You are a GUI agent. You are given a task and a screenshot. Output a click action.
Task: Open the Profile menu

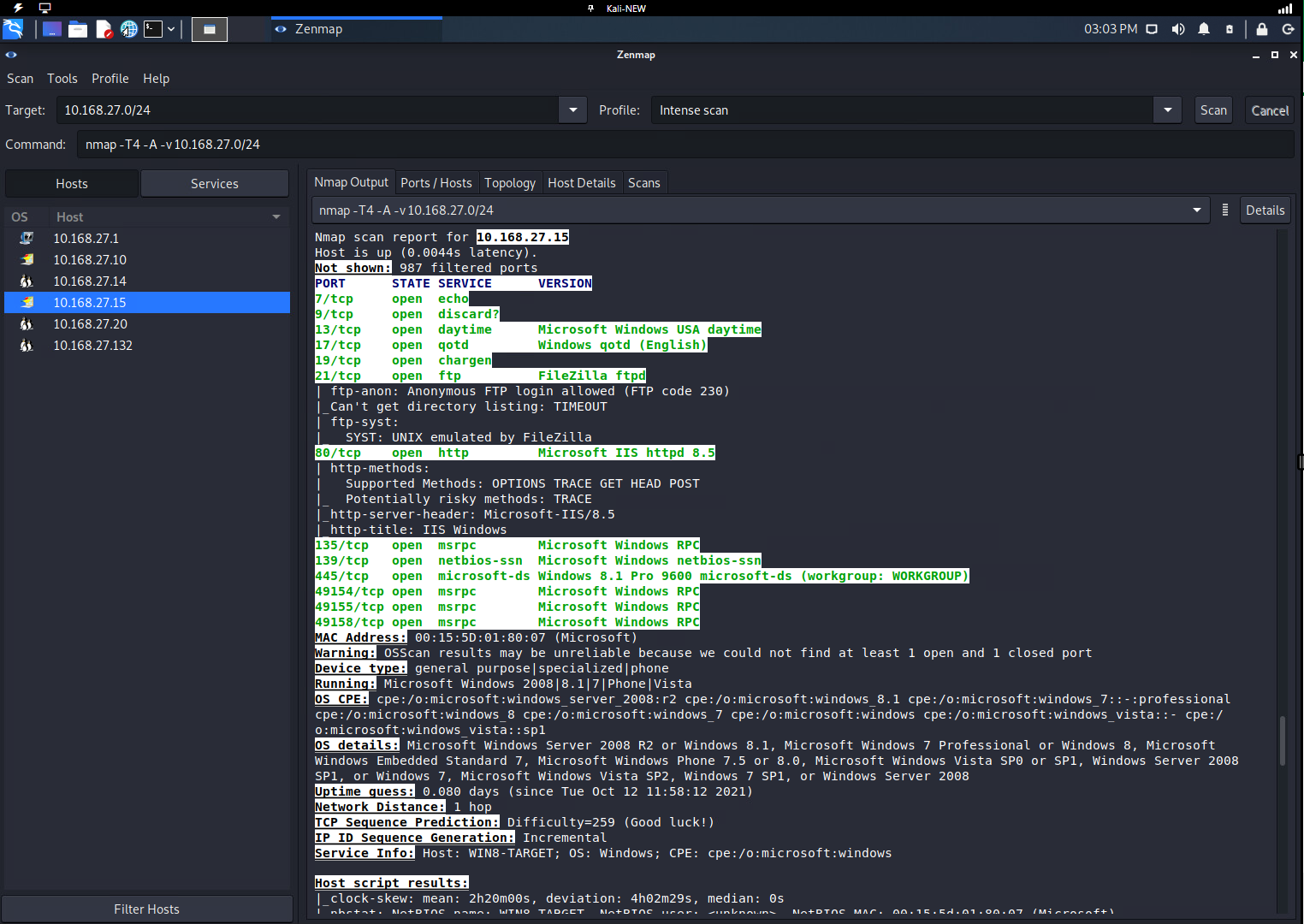coord(110,79)
